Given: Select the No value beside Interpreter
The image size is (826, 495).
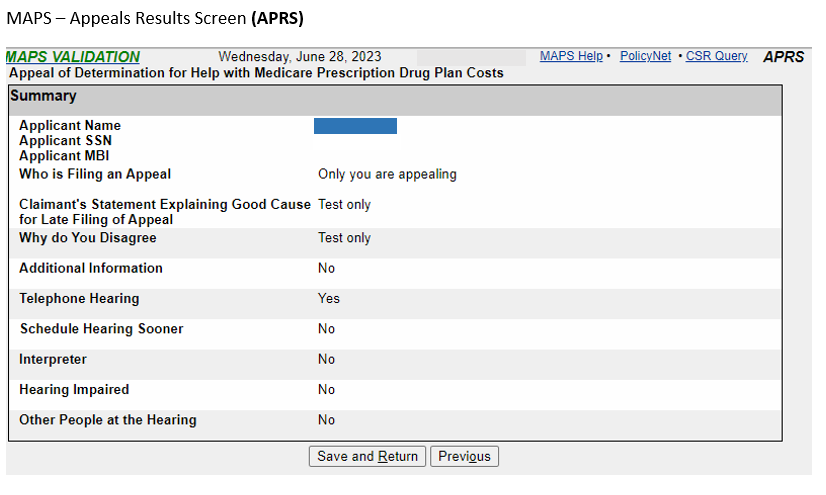Looking at the screenshot, I should [326, 359].
